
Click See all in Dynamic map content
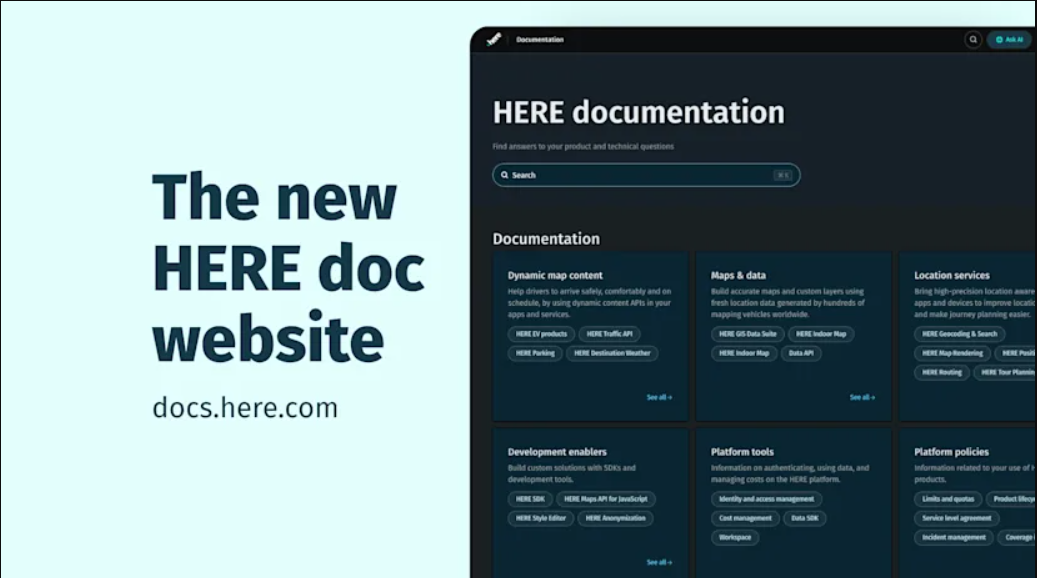(659, 397)
